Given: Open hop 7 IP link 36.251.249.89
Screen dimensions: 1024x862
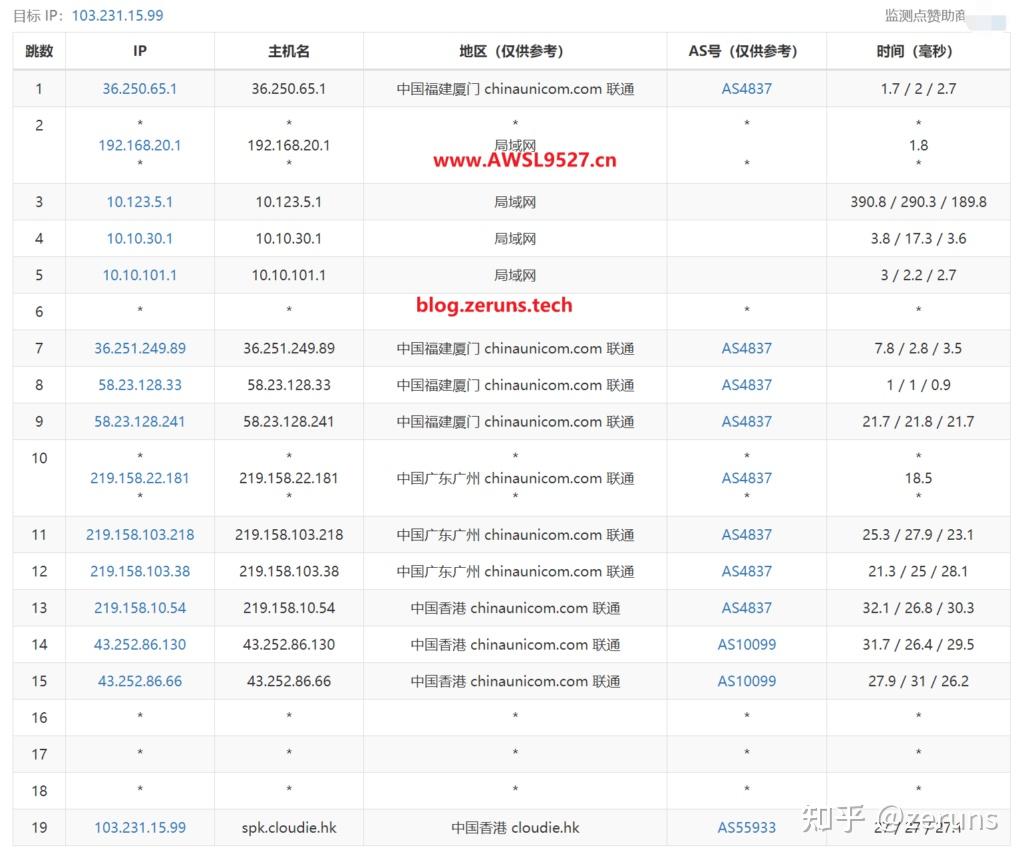Looking at the screenshot, I should point(140,348).
